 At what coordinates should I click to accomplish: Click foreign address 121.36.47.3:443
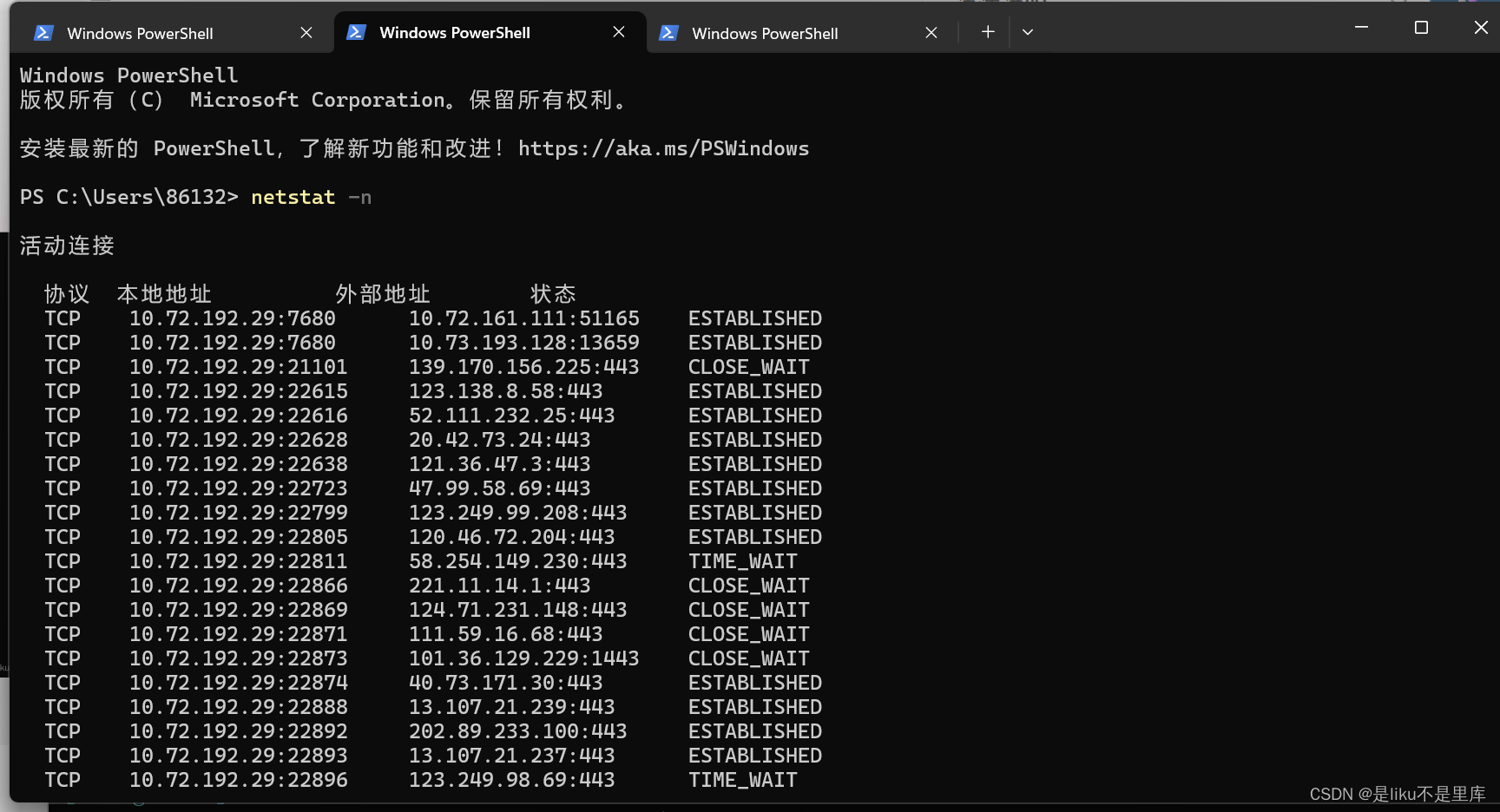[500, 464]
